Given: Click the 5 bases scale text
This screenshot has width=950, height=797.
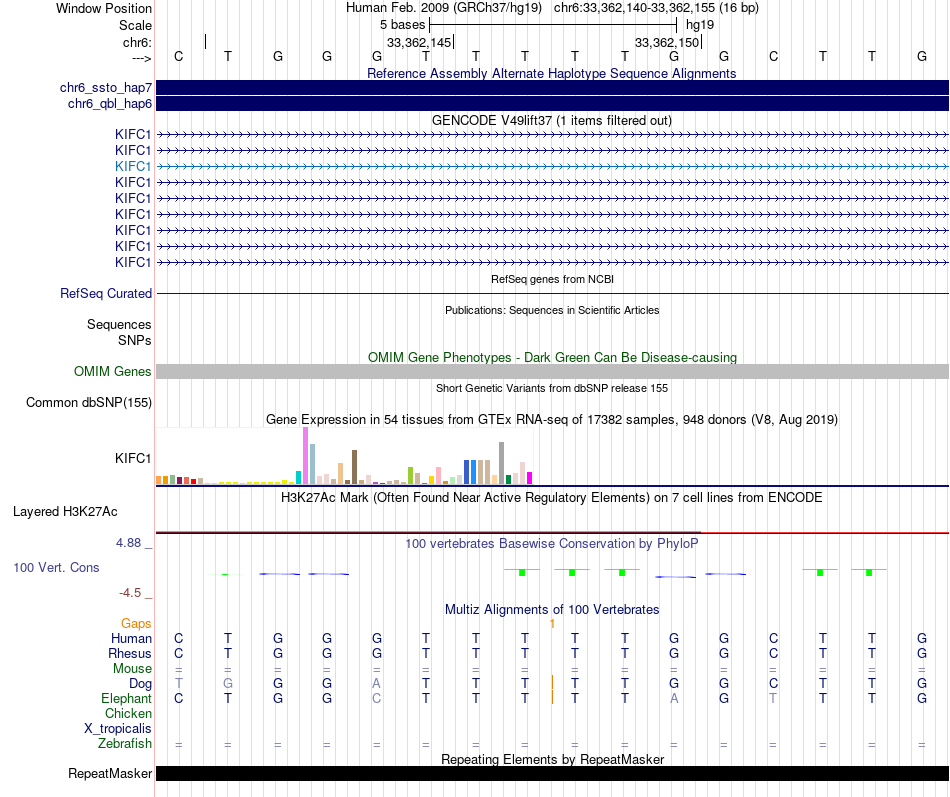Looking at the screenshot, I should (402, 25).
